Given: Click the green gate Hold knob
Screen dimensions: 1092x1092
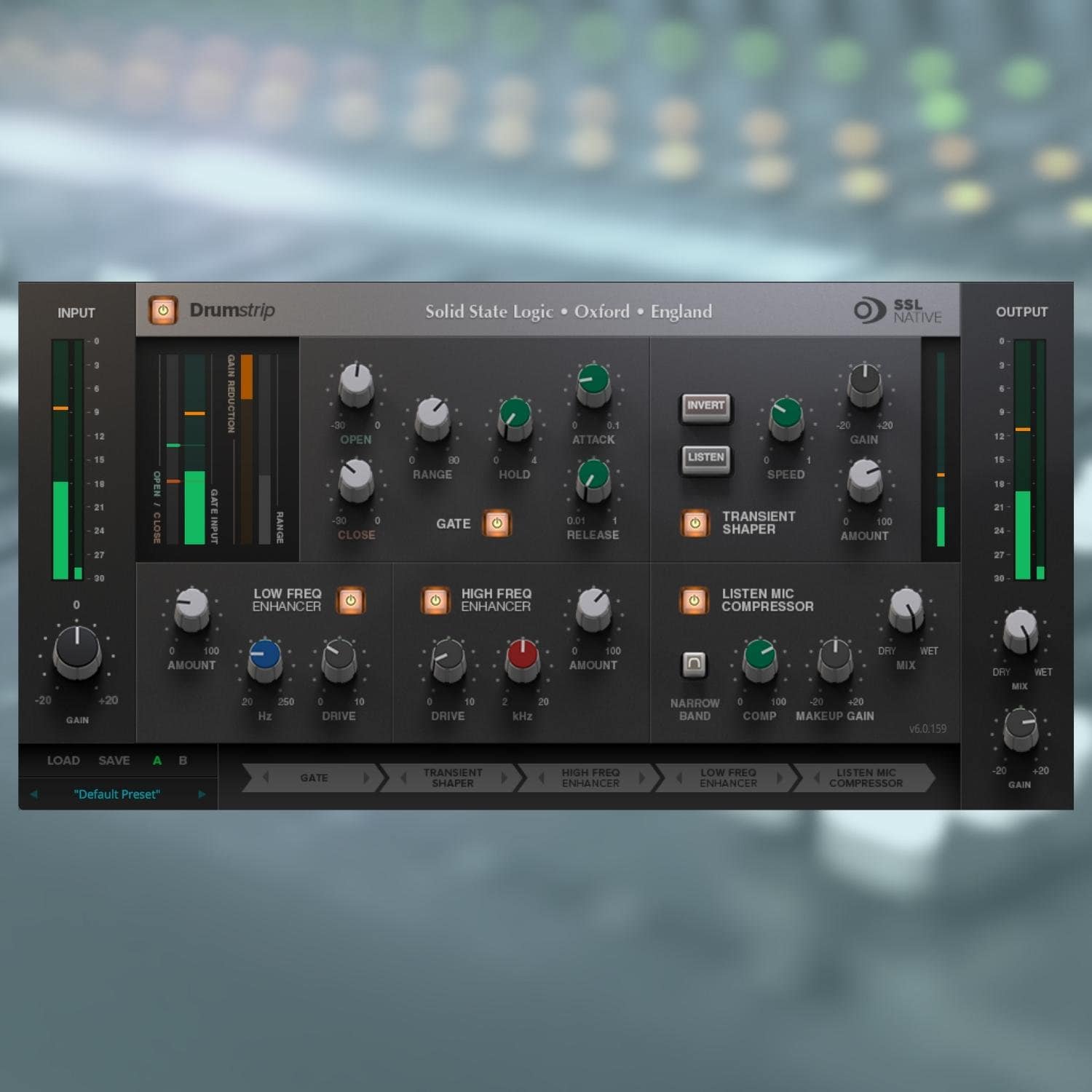Looking at the screenshot, I should pyautogui.click(x=515, y=419).
